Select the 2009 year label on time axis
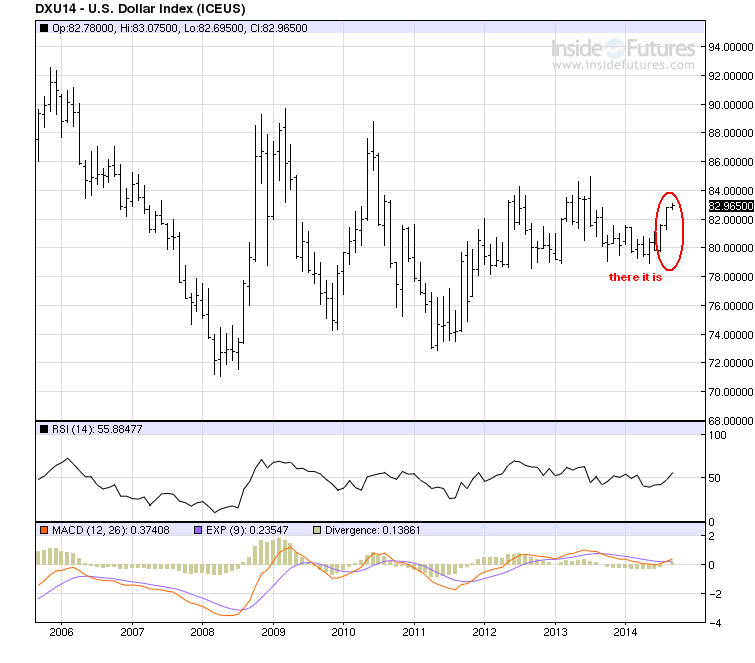The image size is (755, 663). click(x=273, y=632)
